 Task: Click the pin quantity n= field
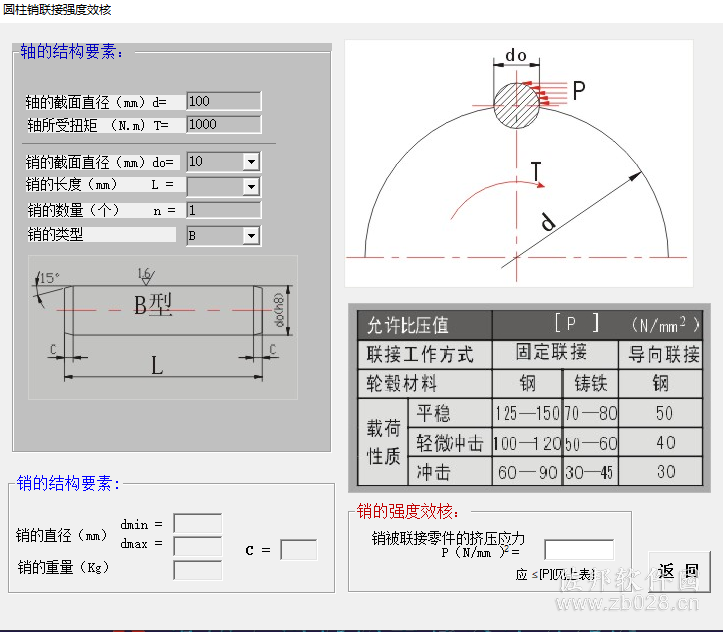pyautogui.click(x=224, y=210)
